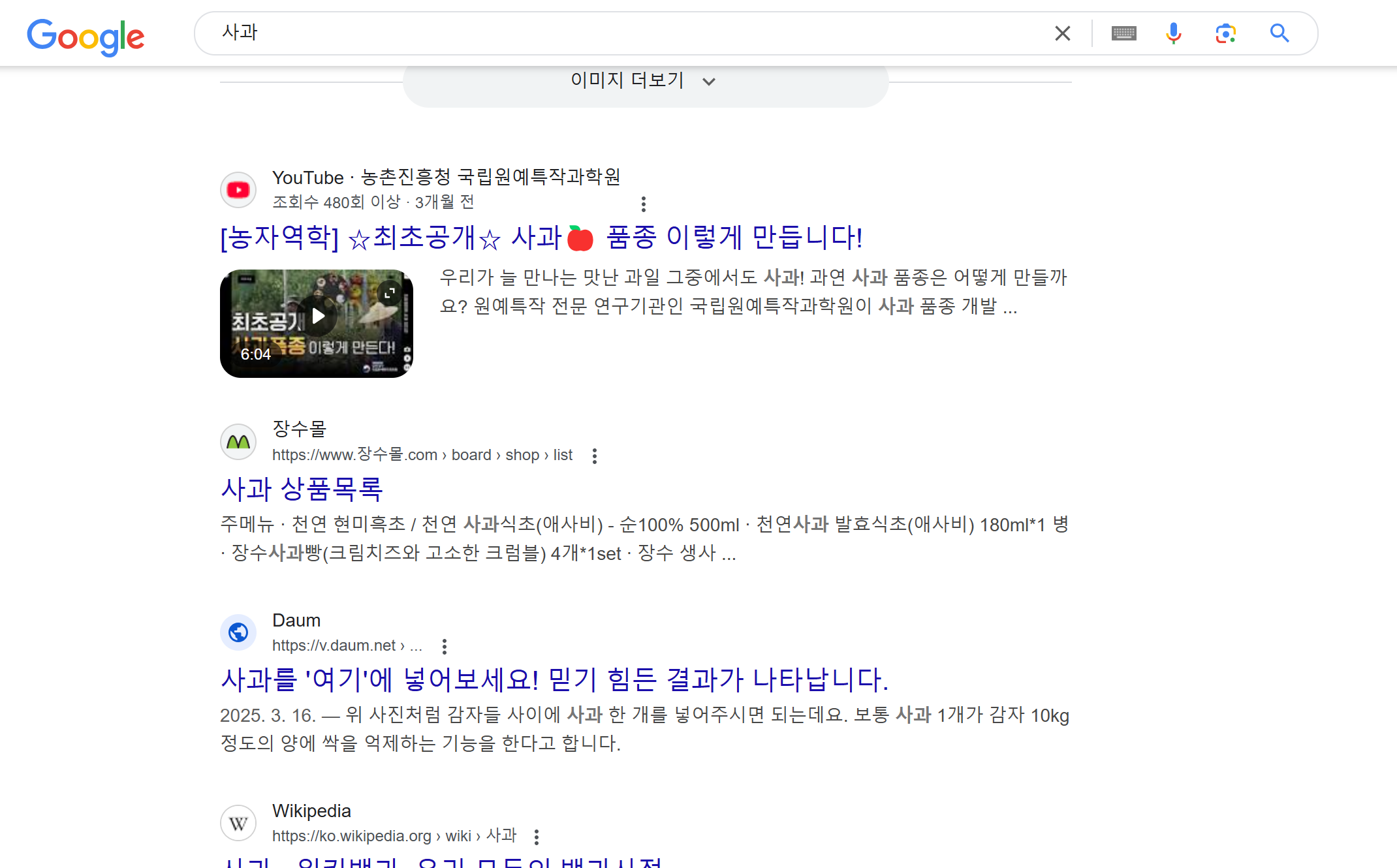Open more options for the 장수몰 result
This screenshot has width=1397, height=868.
click(x=595, y=456)
